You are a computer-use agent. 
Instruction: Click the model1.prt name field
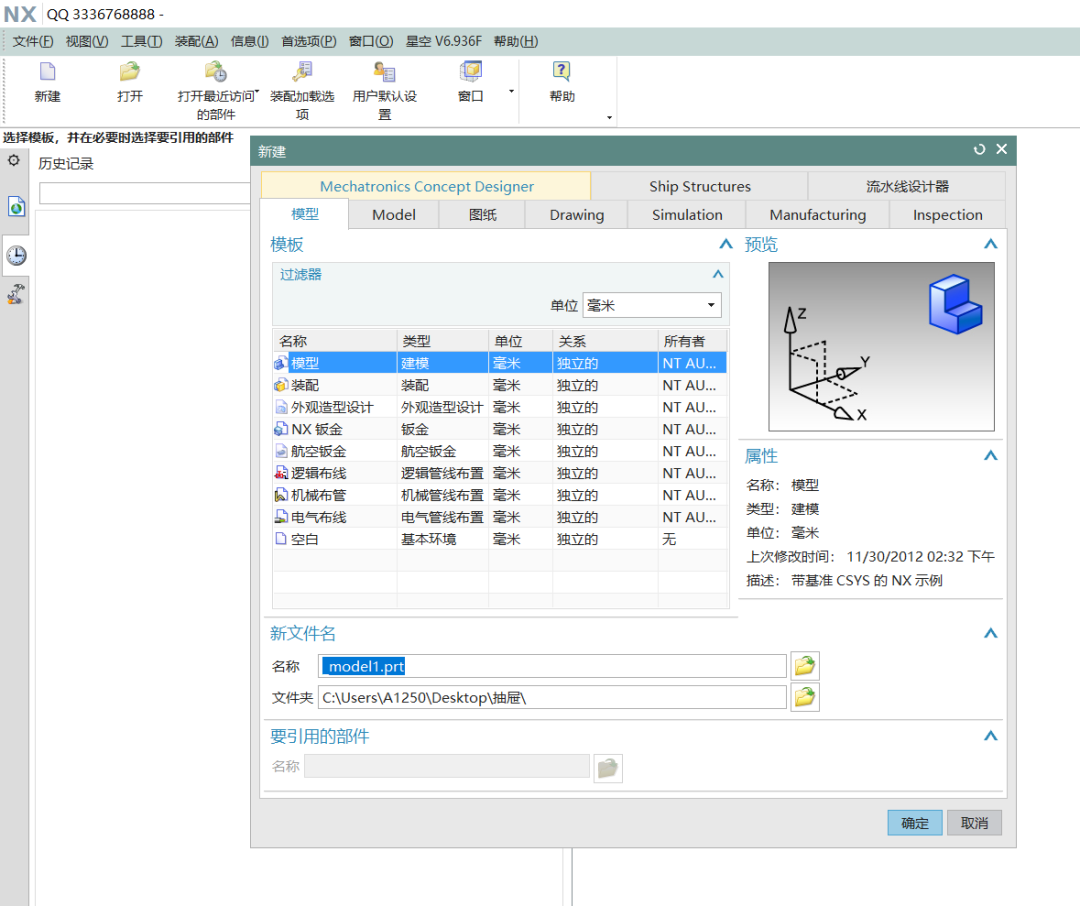(552, 666)
